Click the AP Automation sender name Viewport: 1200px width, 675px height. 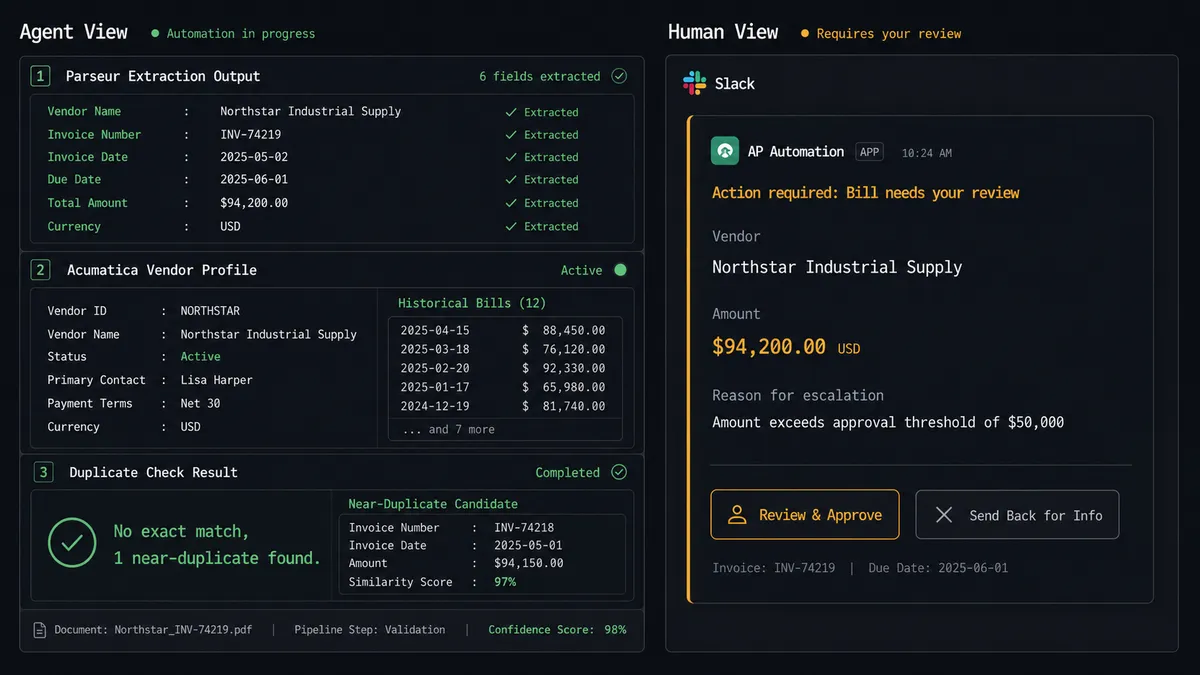[x=796, y=151]
